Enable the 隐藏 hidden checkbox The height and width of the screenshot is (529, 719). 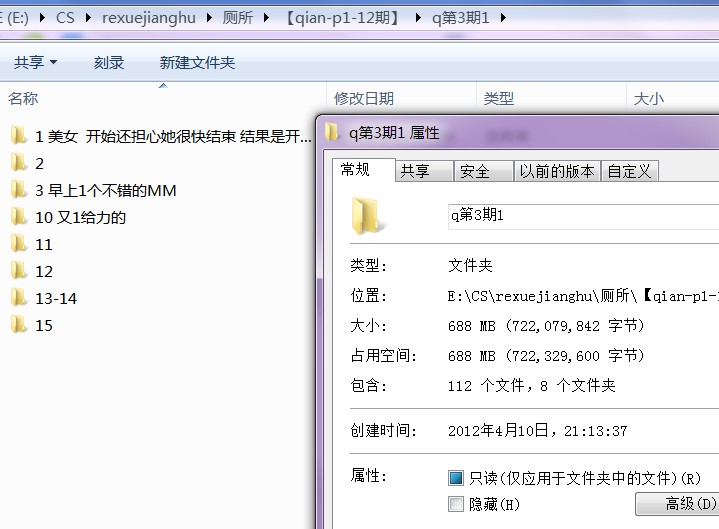pyautogui.click(x=456, y=504)
